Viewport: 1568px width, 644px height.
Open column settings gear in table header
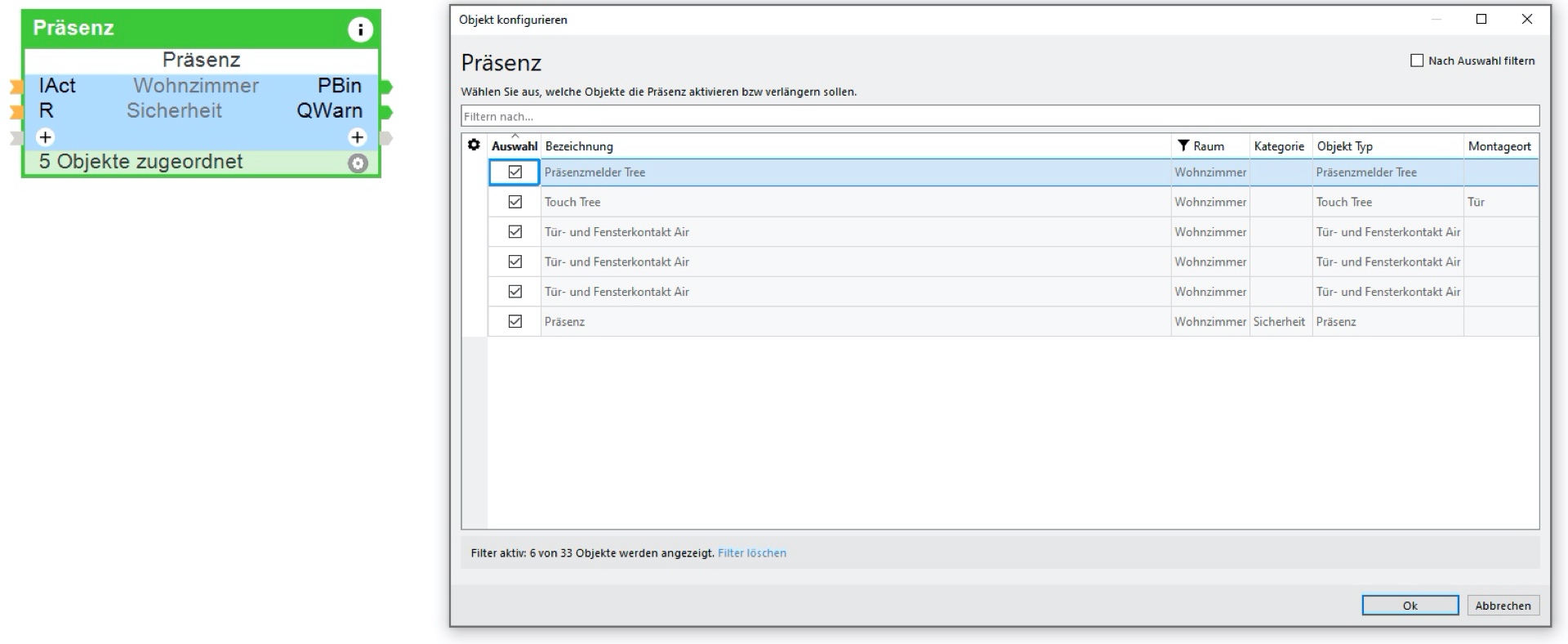474,145
